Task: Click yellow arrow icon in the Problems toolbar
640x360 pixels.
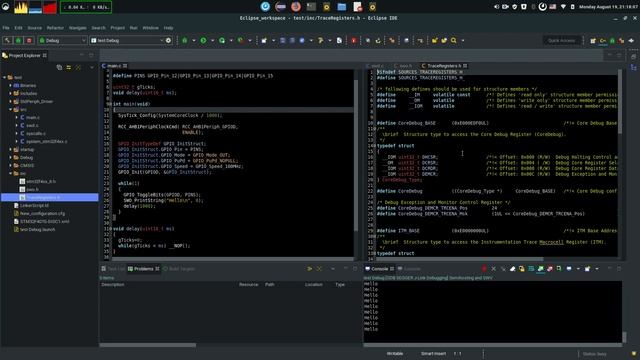Action: (310, 269)
